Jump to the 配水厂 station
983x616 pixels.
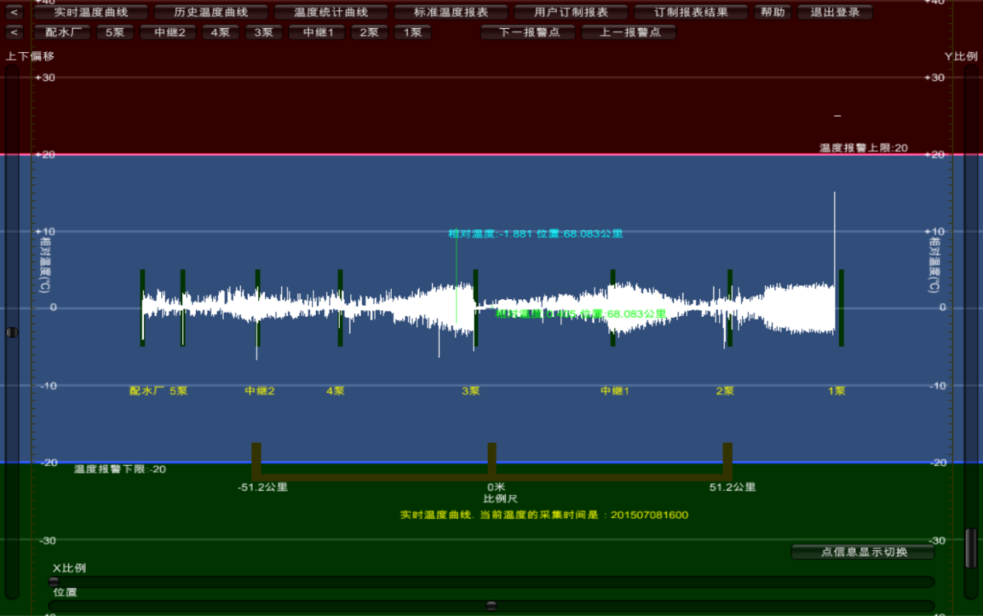[61, 32]
